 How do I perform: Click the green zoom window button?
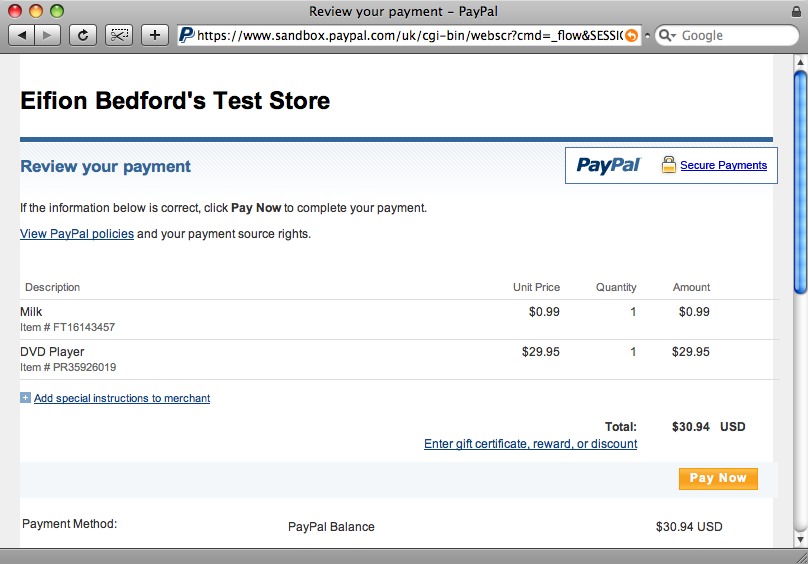pos(57,11)
